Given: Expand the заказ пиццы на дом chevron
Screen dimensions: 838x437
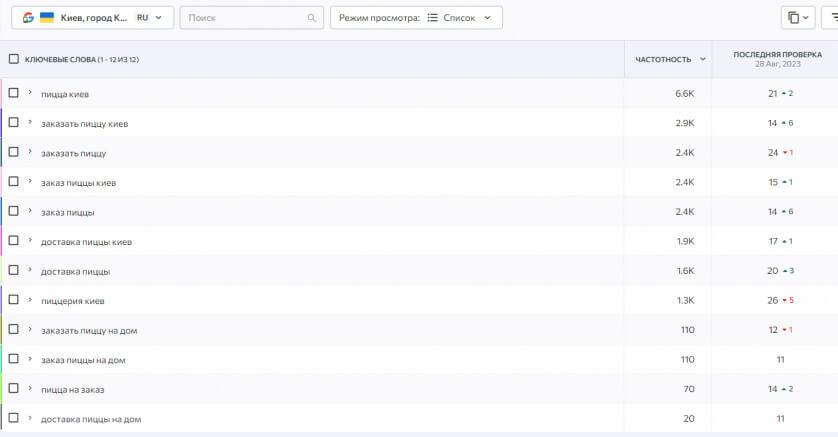Looking at the screenshot, I should pos(30,358).
